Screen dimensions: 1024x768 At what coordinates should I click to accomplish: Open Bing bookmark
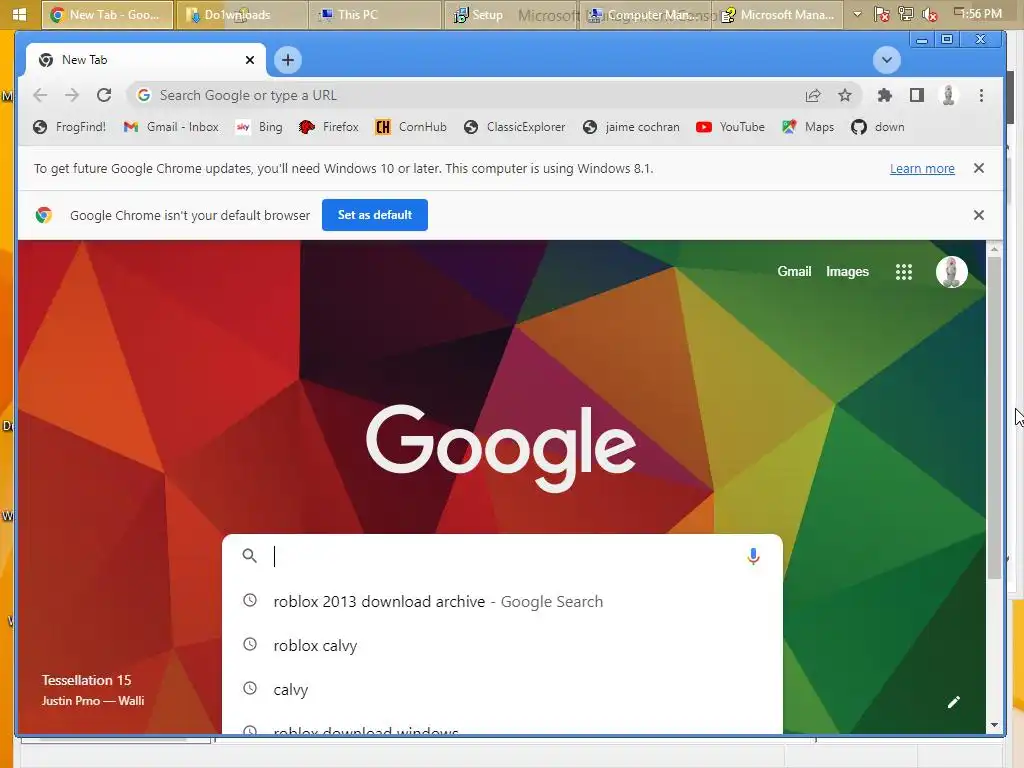pos(259,127)
